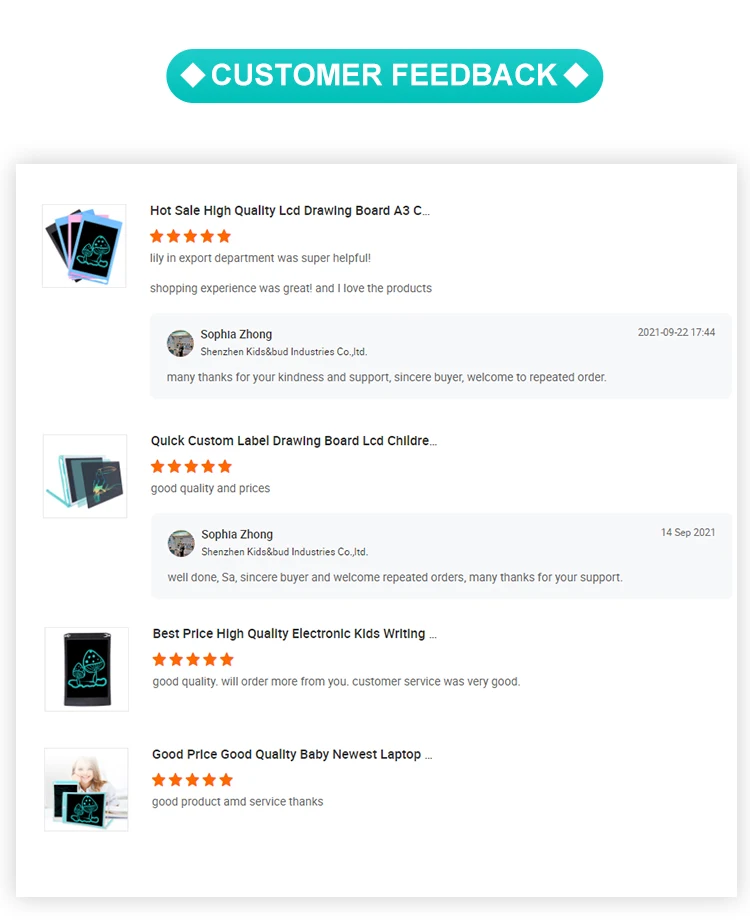Click Shenzhen Kids&bud Industries in second reply
750x923 pixels.
click(285, 552)
